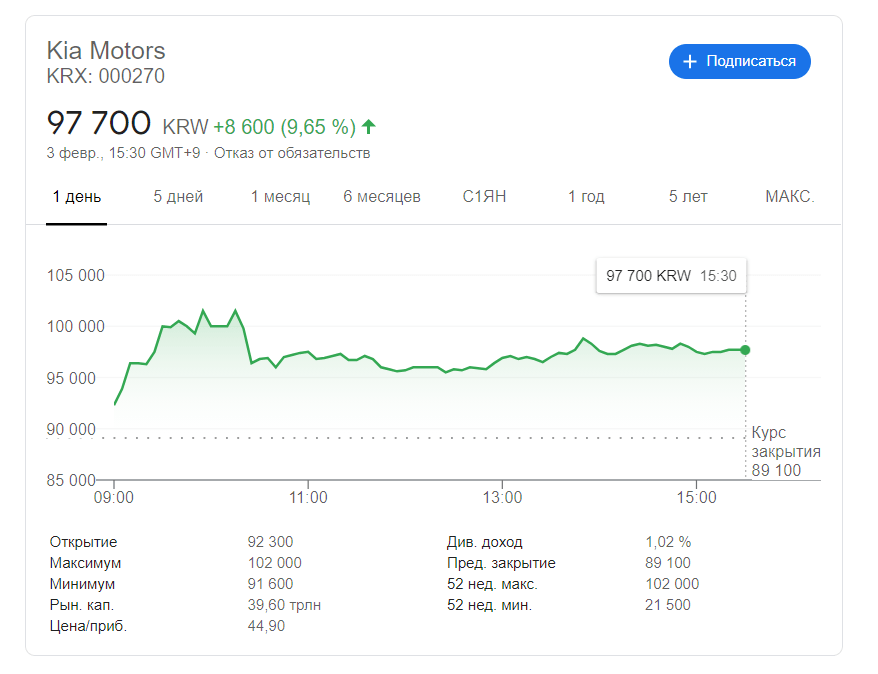Image resolution: width=878 pixels, height=674 pixels.
Task: Click the 11:00 time axis label
Action: pyautogui.click(x=308, y=497)
